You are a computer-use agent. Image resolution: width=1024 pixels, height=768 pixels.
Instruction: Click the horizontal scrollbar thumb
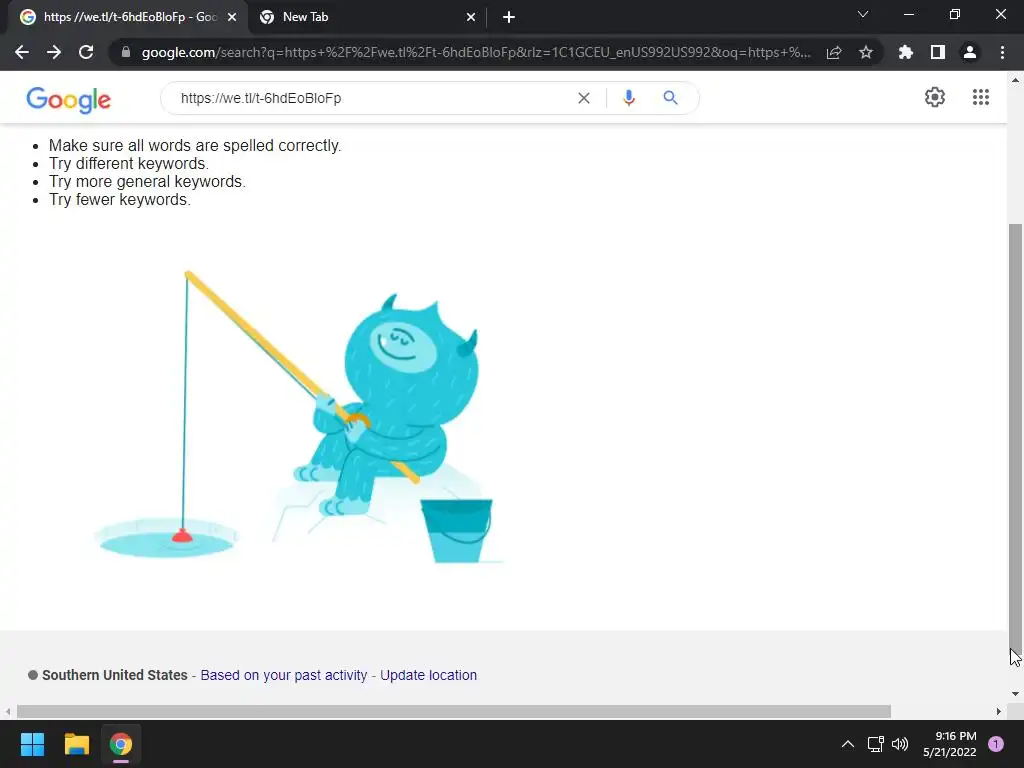[454, 711]
